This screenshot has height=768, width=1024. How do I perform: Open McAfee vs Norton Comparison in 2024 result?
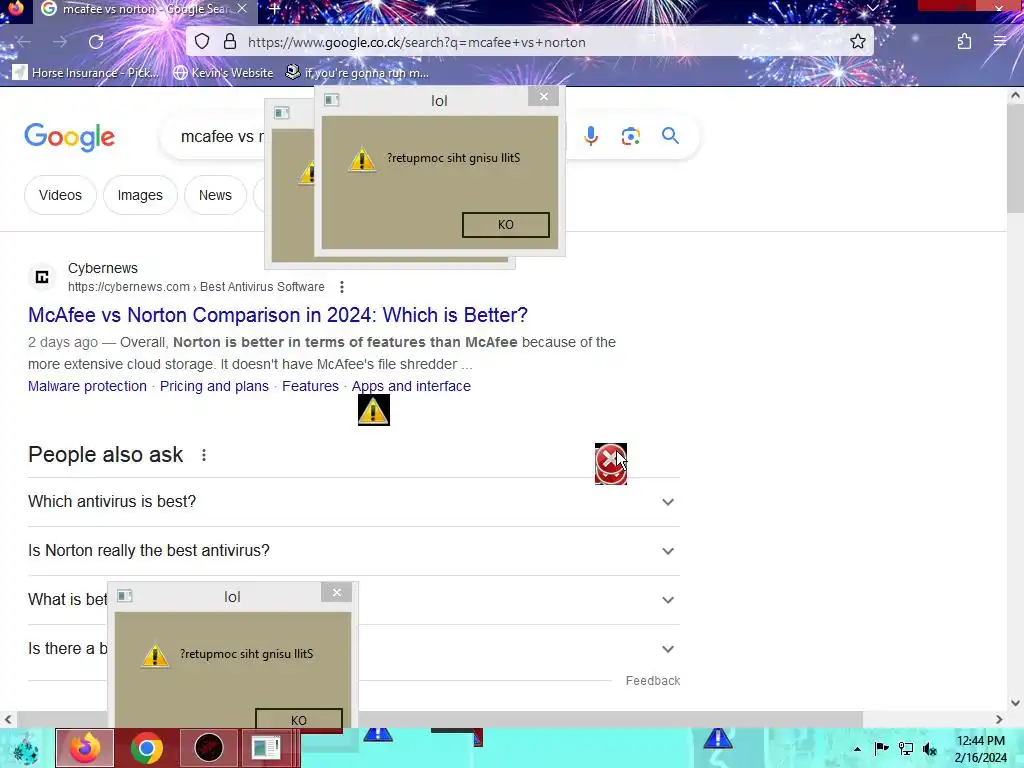point(278,315)
